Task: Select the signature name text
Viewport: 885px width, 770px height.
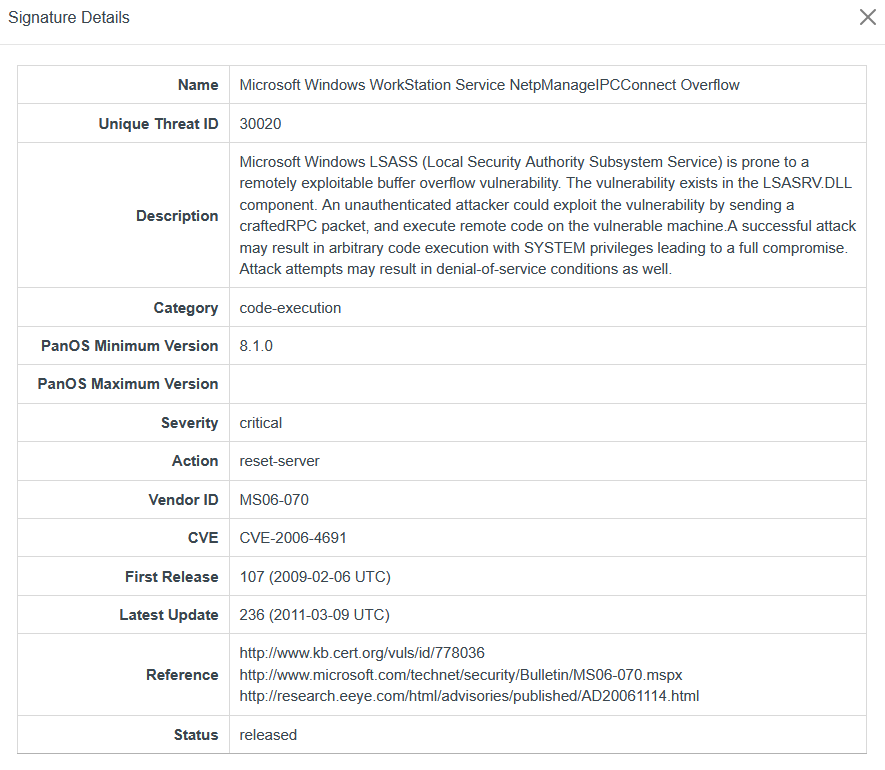Action: tap(489, 85)
